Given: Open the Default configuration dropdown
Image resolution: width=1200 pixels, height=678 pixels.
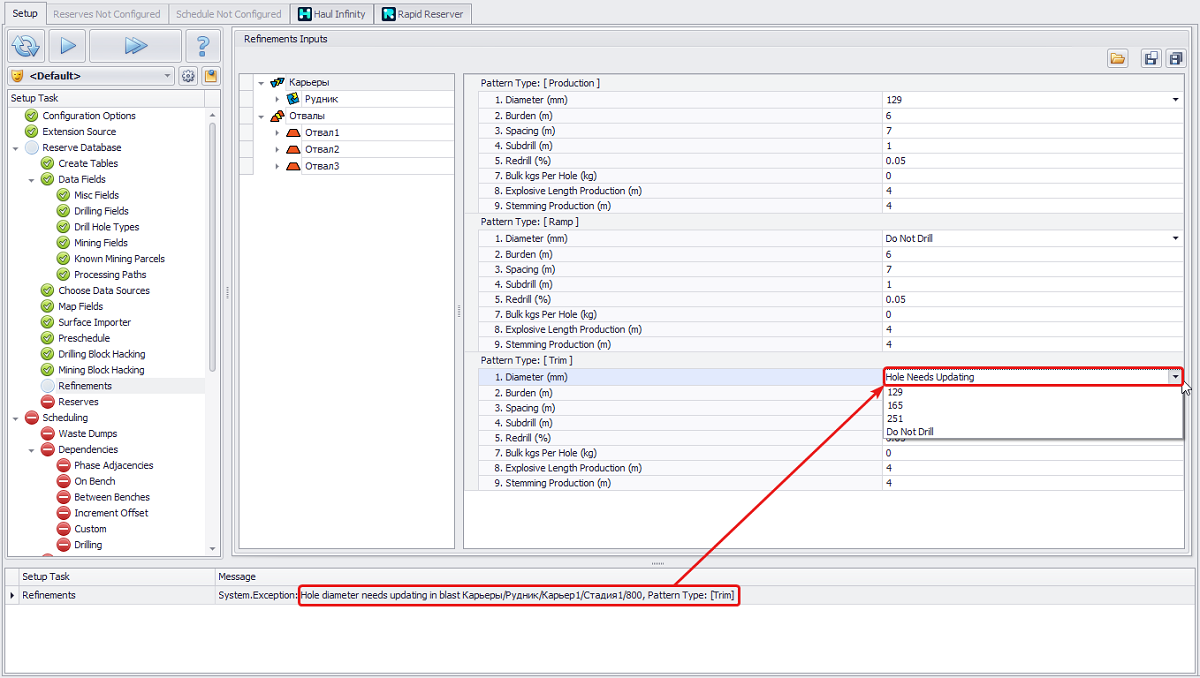Looking at the screenshot, I should point(166,76).
